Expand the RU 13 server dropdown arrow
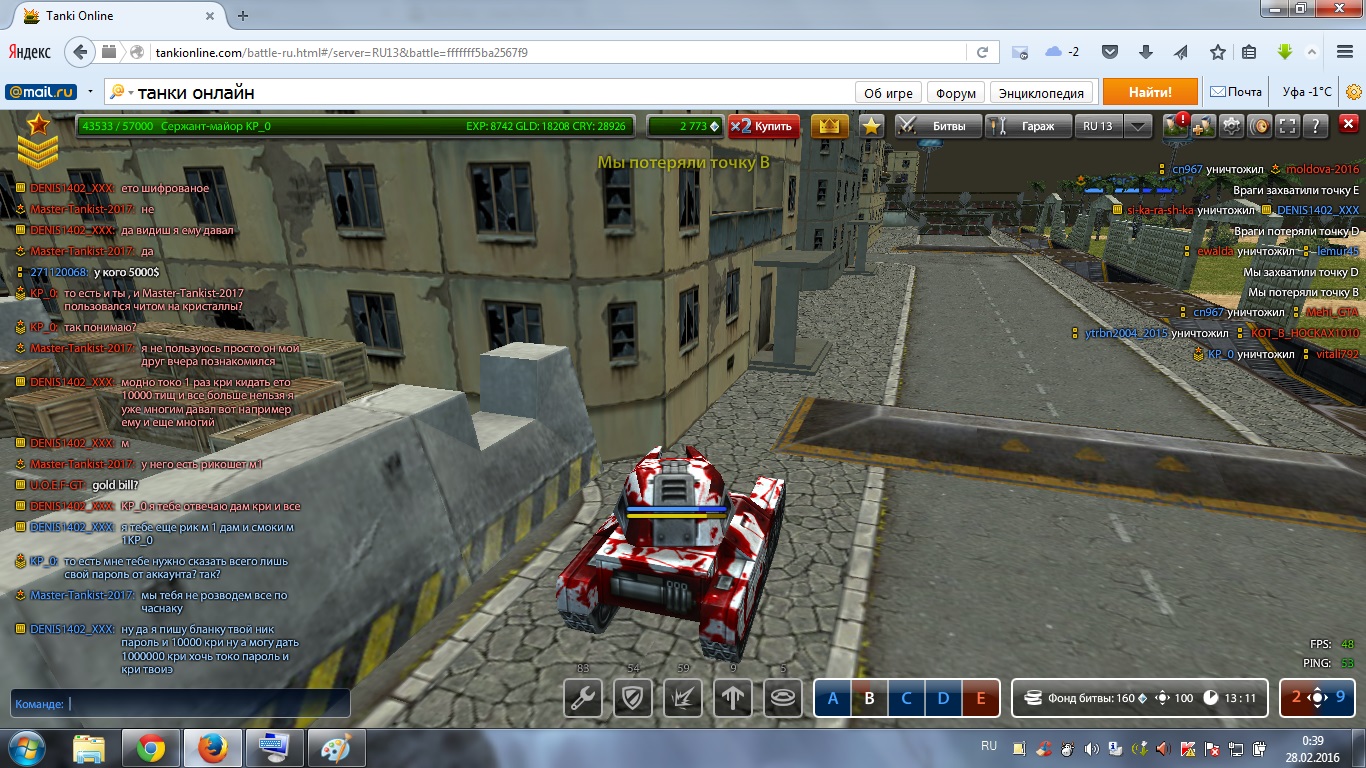Viewport: 1366px width, 768px height. 1139,126
